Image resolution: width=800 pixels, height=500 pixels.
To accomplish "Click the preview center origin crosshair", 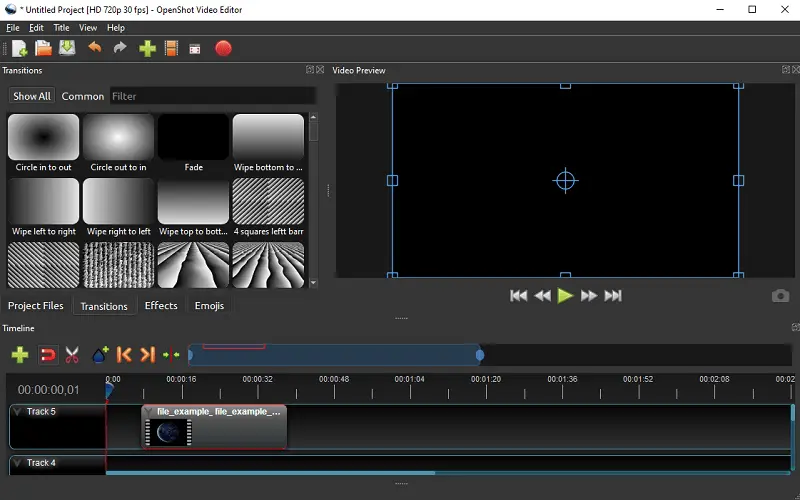I will point(565,181).
